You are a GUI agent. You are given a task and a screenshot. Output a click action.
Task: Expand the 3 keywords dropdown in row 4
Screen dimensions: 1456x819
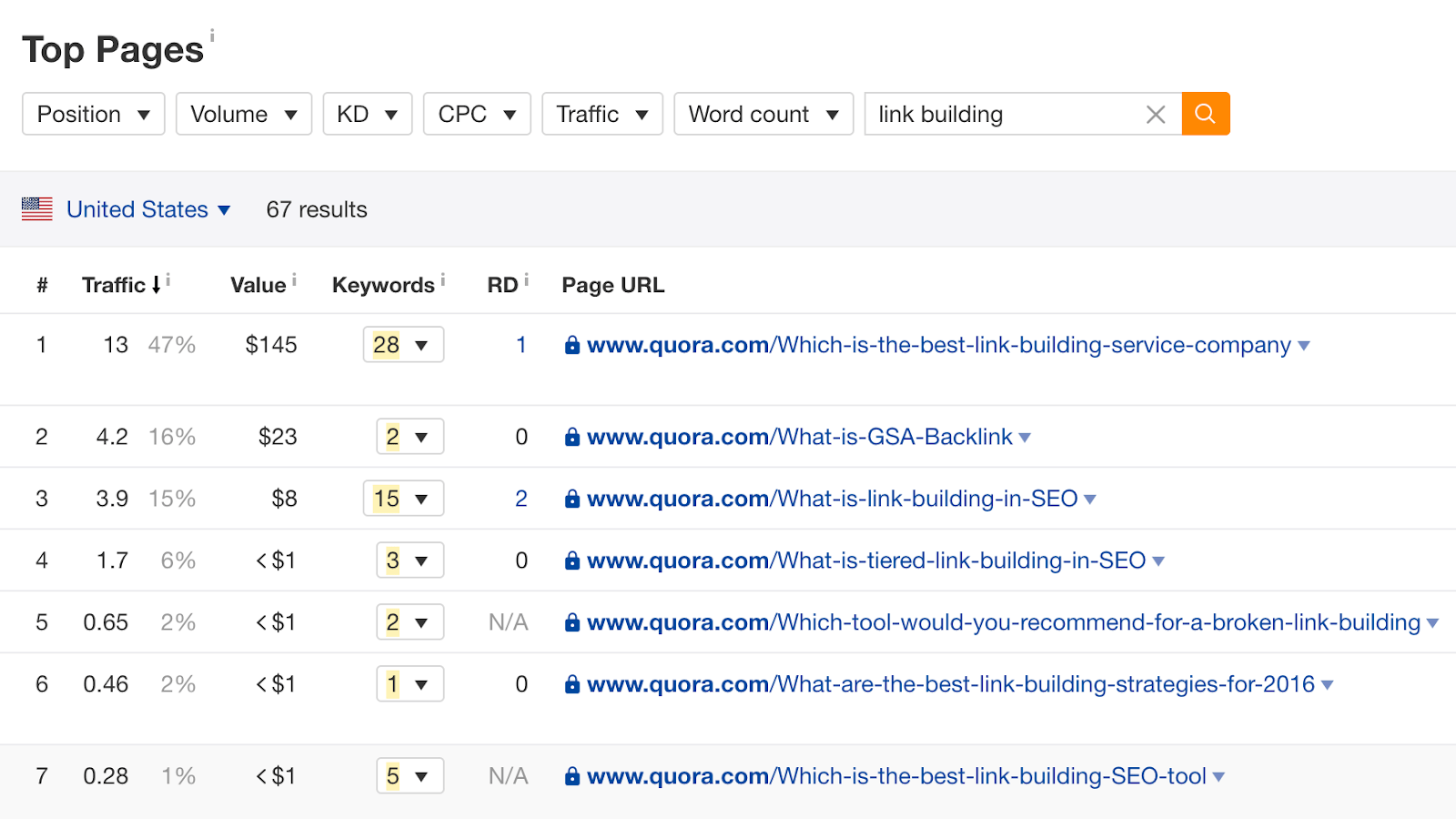[409, 561]
